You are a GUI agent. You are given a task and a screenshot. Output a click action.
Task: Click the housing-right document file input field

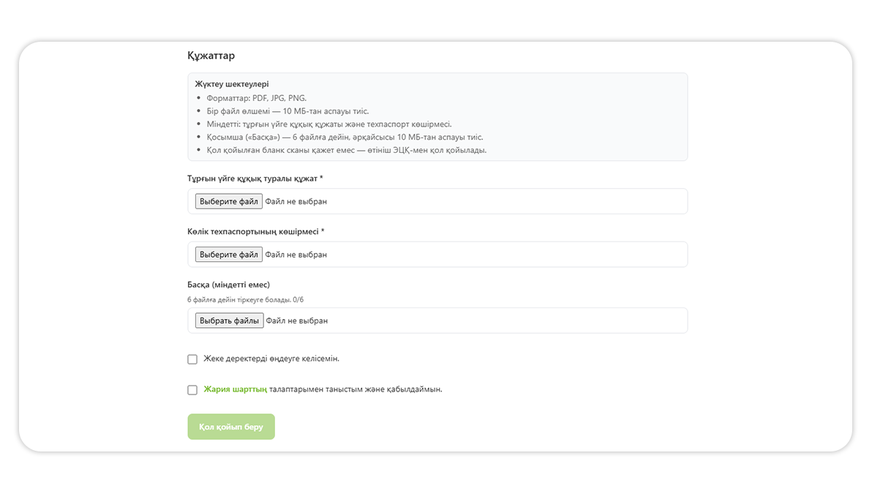coord(438,201)
